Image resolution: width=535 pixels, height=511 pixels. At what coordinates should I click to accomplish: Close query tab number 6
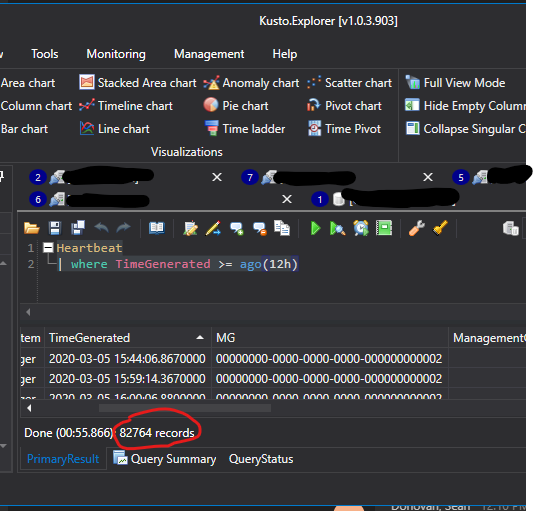click(287, 199)
